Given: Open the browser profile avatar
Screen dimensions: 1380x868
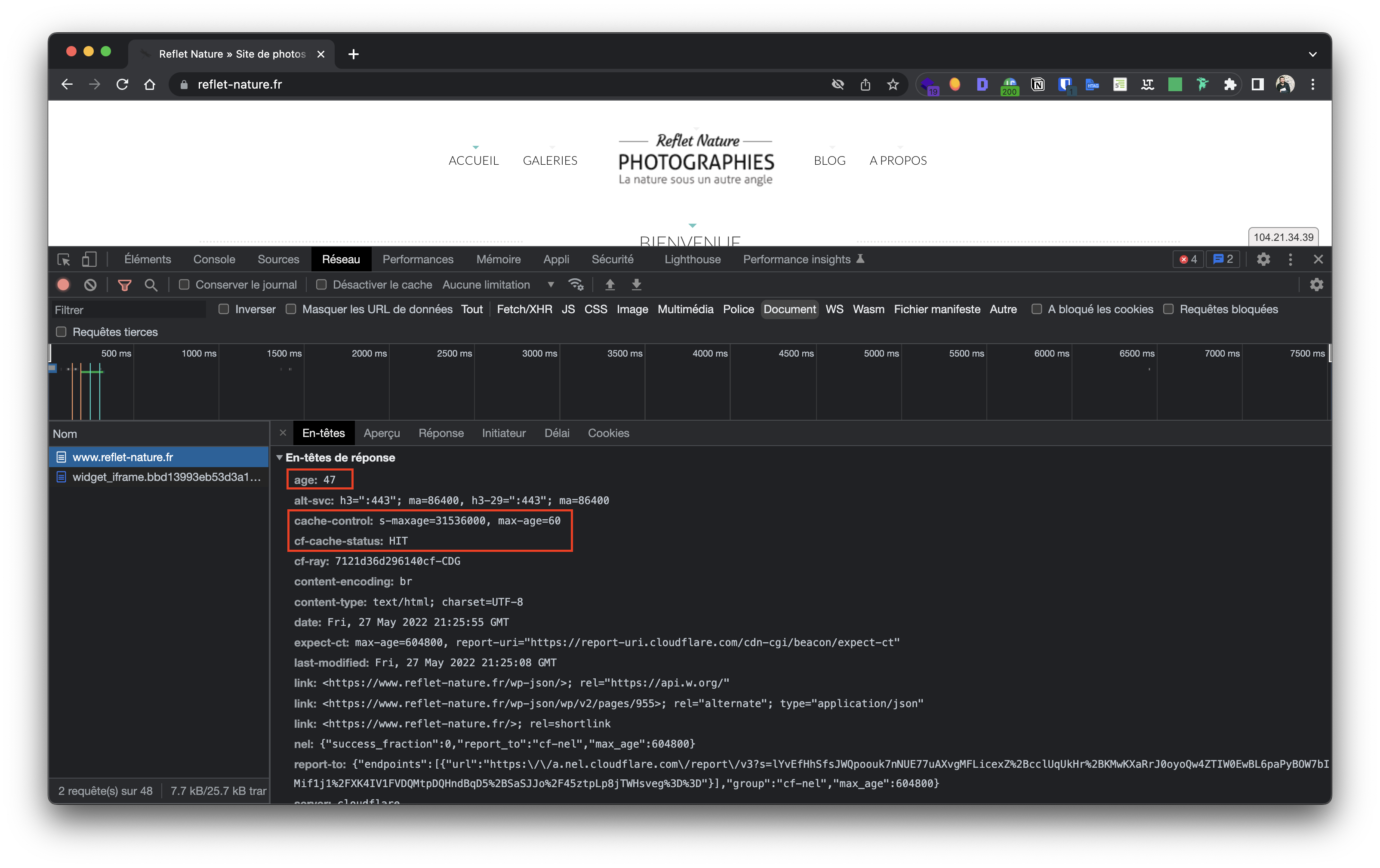Looking at the screenshot, I should click(x=1285, y=84).
